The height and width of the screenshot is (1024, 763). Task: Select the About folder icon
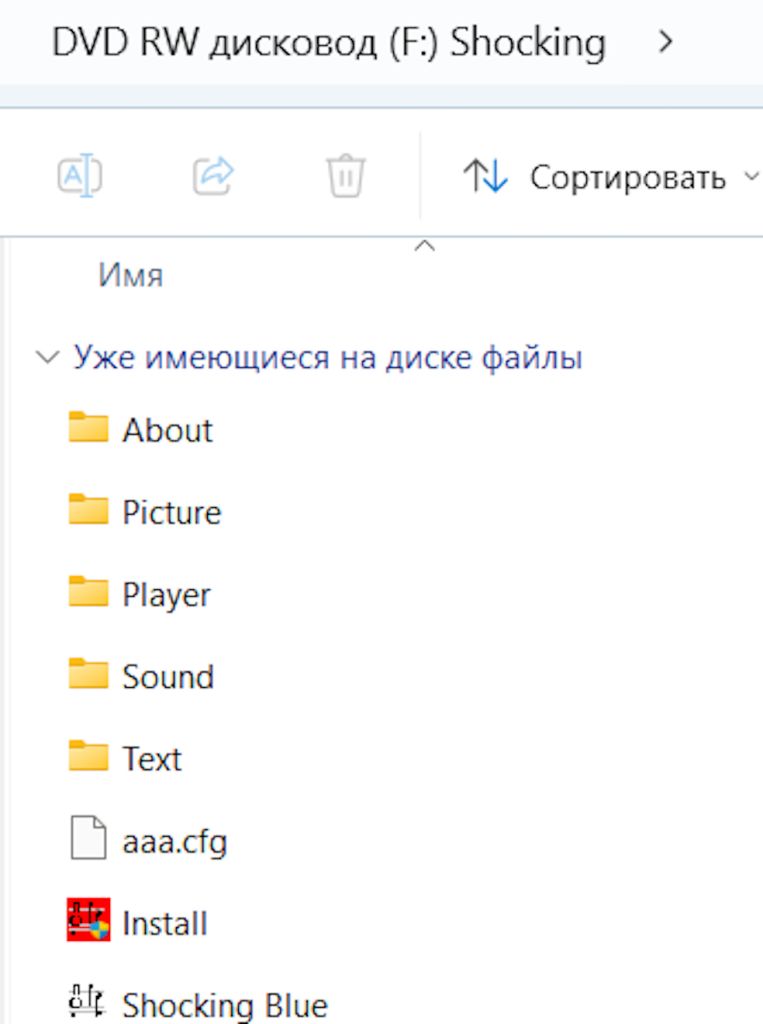88,427
